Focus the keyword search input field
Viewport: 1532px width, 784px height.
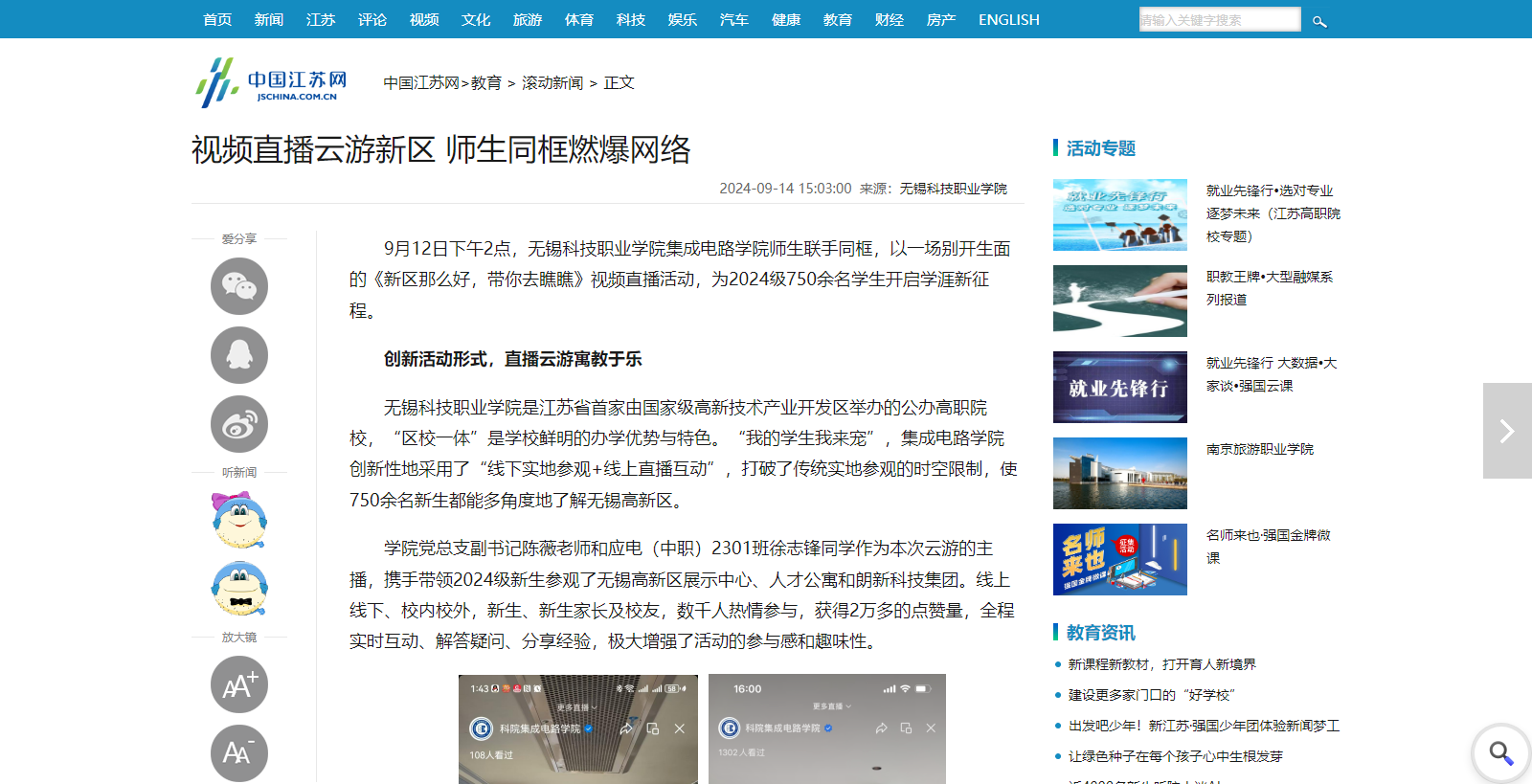click(x=1220, y=19)
